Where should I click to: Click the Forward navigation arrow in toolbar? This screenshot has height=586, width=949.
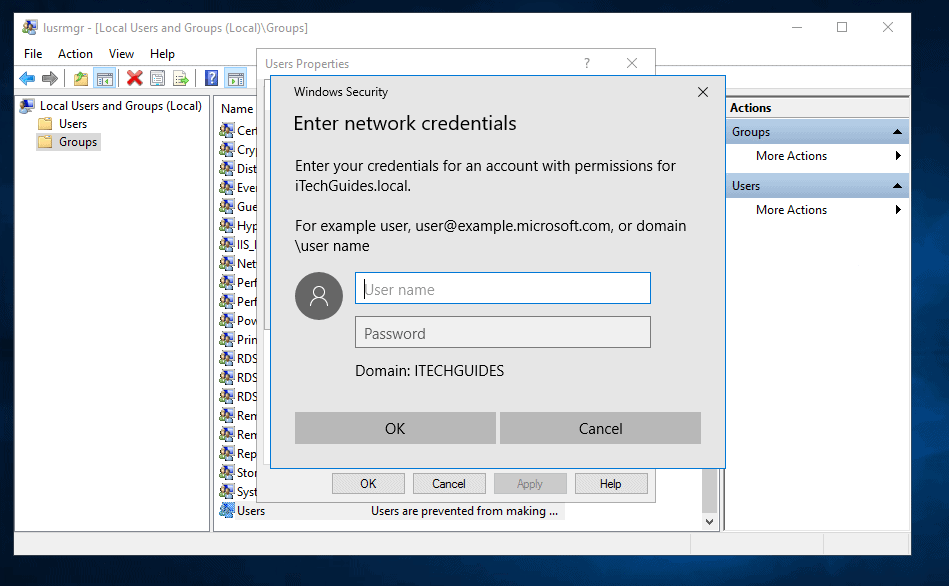point(48,78)
